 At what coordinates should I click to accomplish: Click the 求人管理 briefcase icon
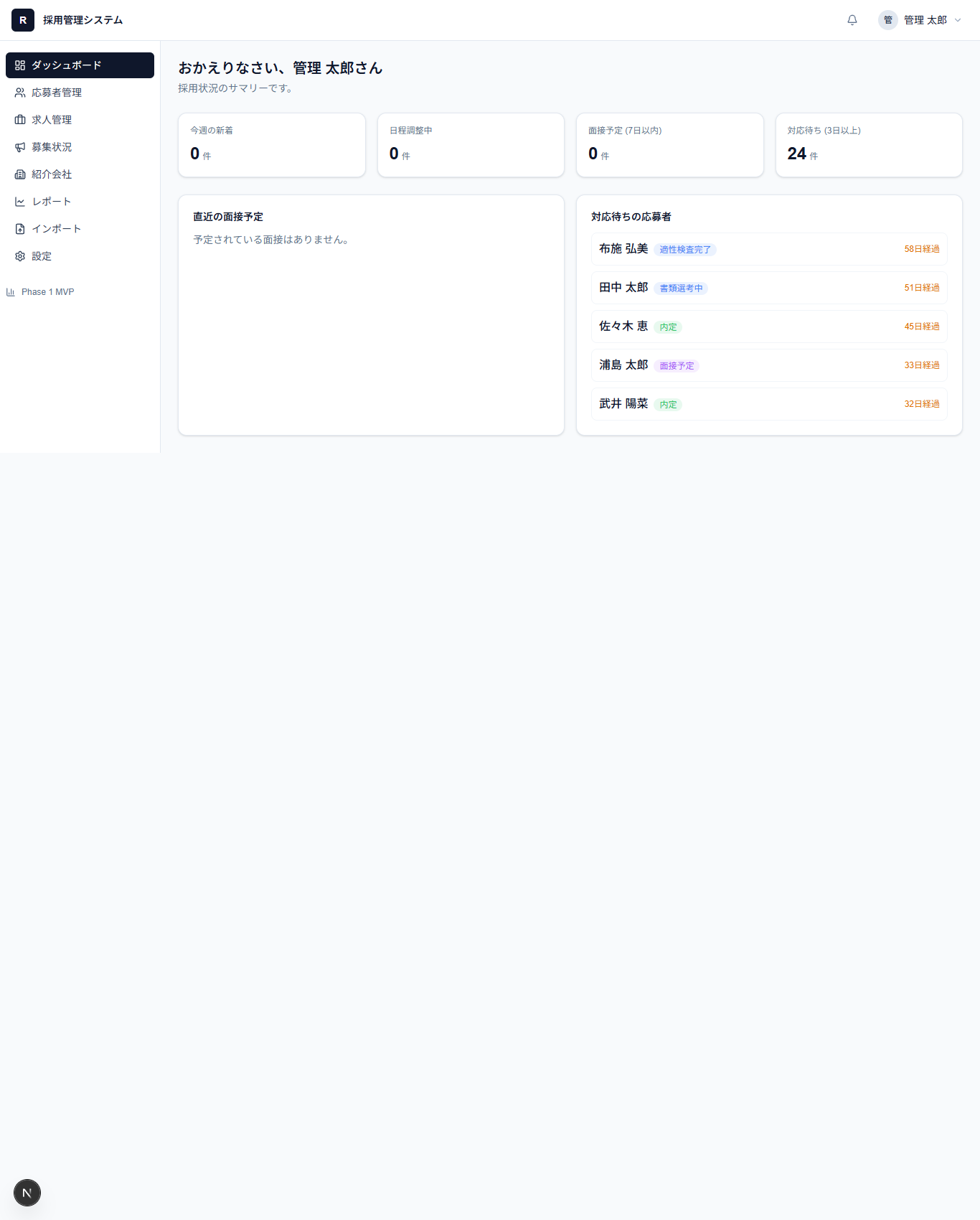[20, 120]
